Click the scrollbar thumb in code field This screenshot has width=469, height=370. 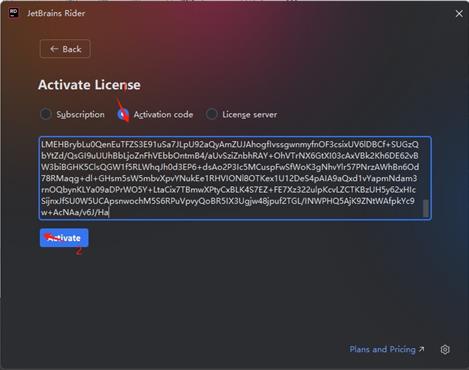pos(426,208)
